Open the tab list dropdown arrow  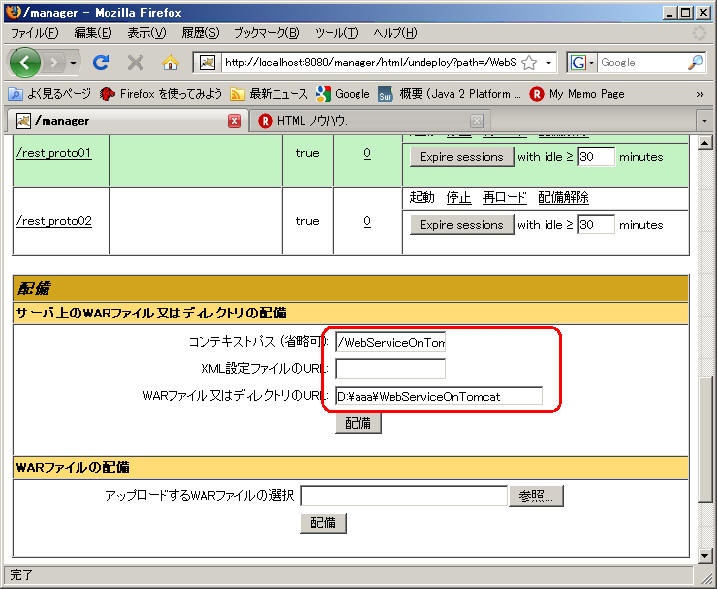tap(704, 121)
